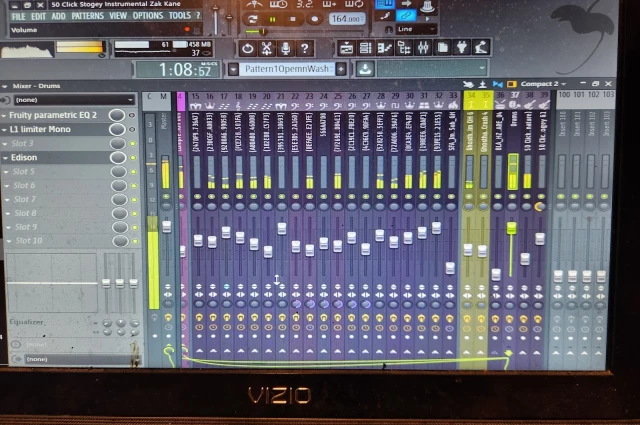The width and height of the screenshot is (640, 425).
Task: Click the 164.000 tempo display
Action: point(346,19)
